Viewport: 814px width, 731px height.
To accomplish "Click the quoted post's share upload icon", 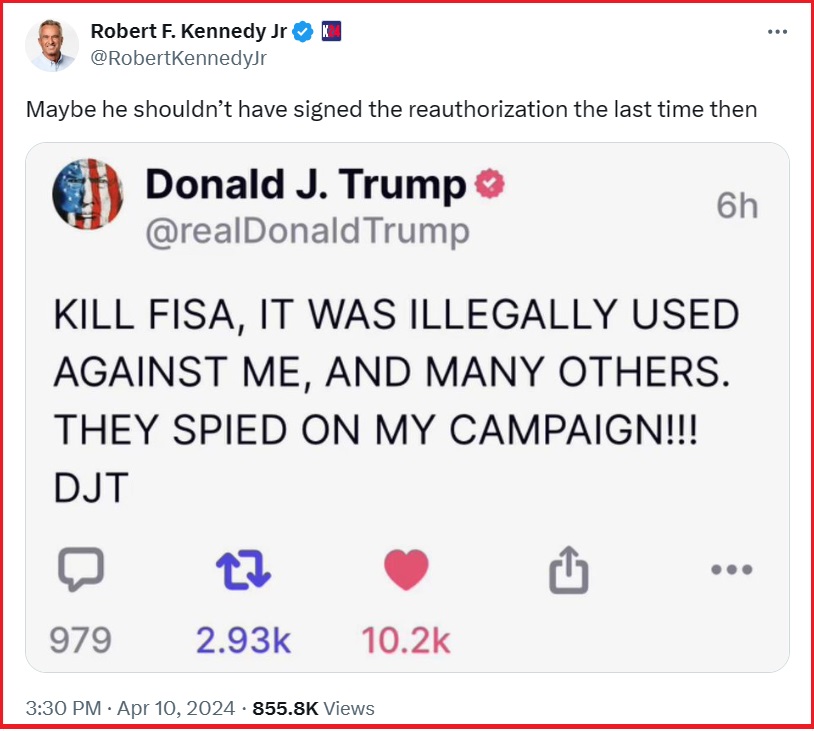I will pyautogui.click(x=569, y=570).
